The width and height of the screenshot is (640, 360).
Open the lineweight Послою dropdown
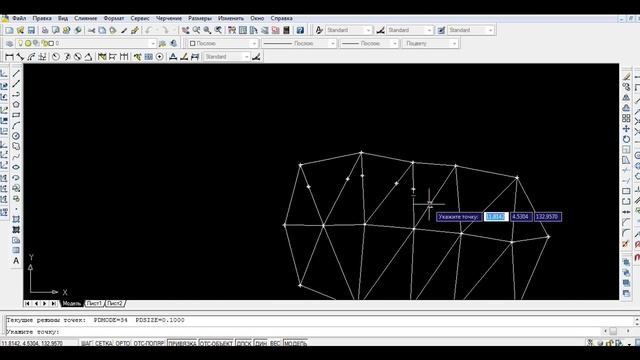point(369,43)
